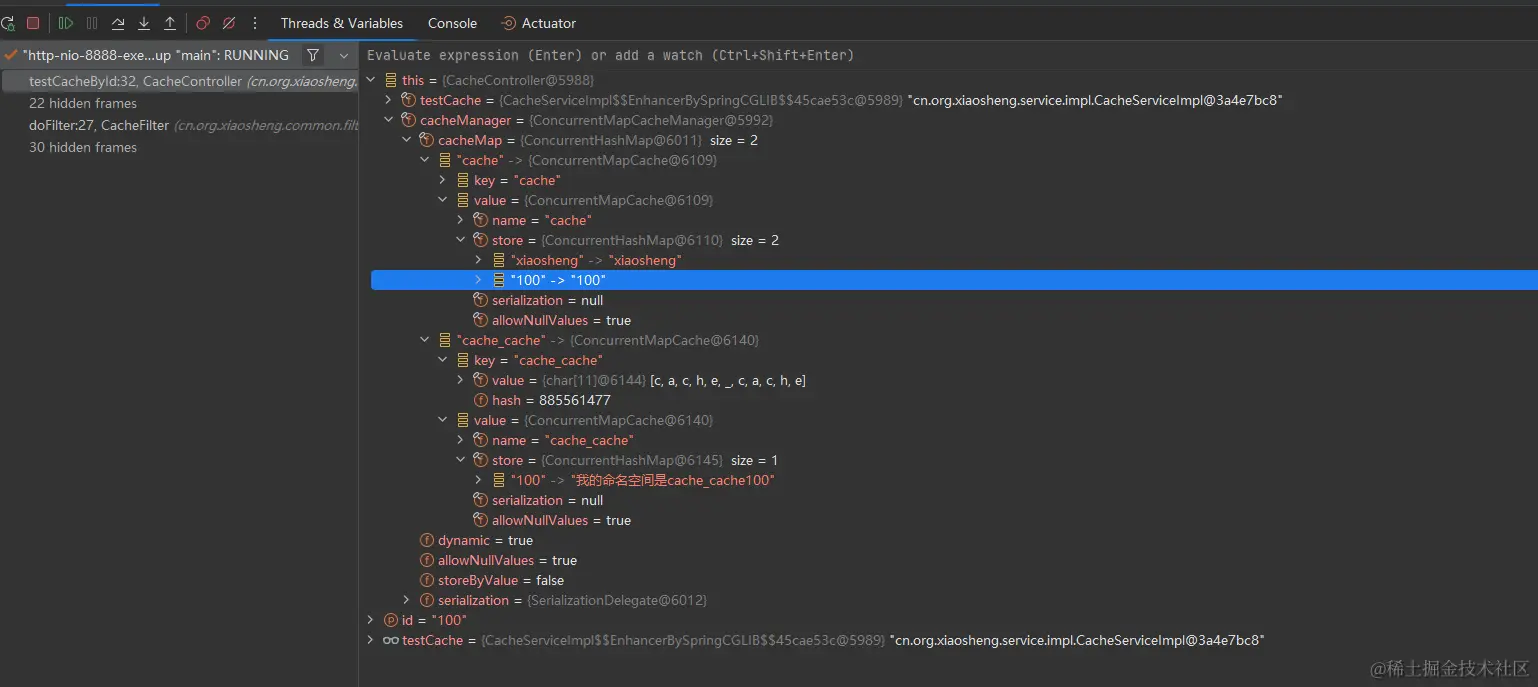Screen dimensions: 1538x687
Task: Expand the name = "cache" node
Action: click(461, 220)
